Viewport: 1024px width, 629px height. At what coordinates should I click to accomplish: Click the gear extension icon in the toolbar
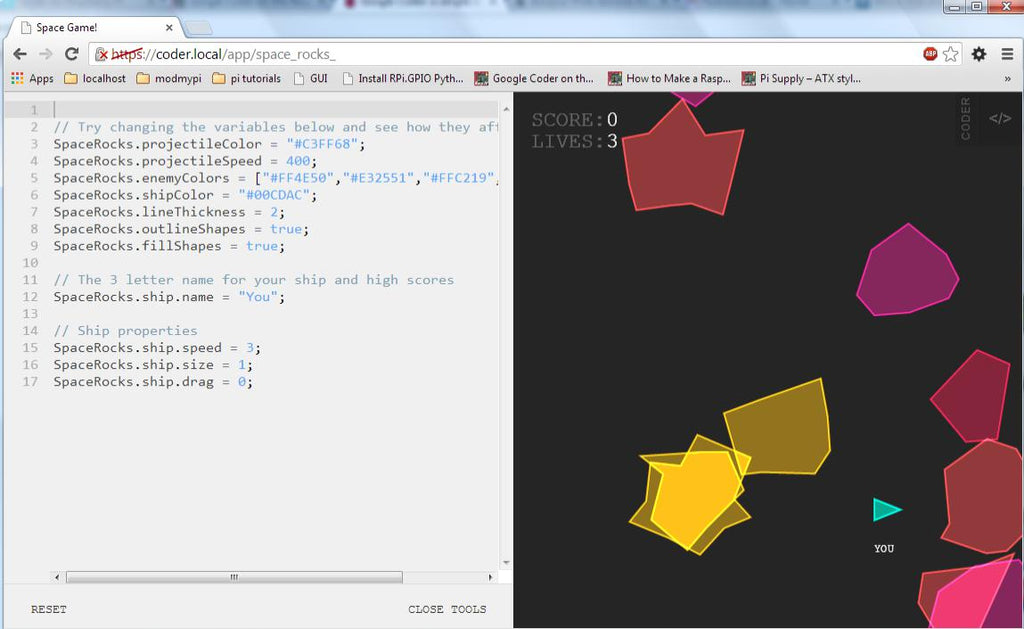click(x=979, y=54)
